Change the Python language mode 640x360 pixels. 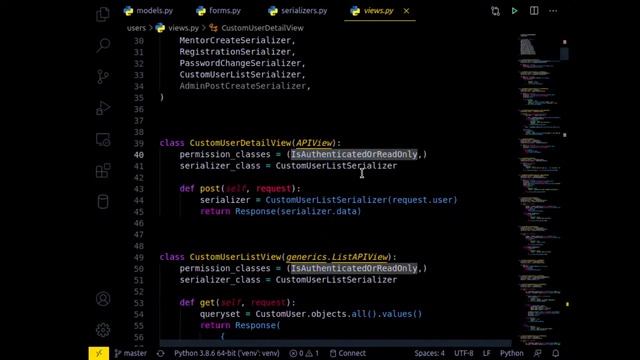pos(511,353)
